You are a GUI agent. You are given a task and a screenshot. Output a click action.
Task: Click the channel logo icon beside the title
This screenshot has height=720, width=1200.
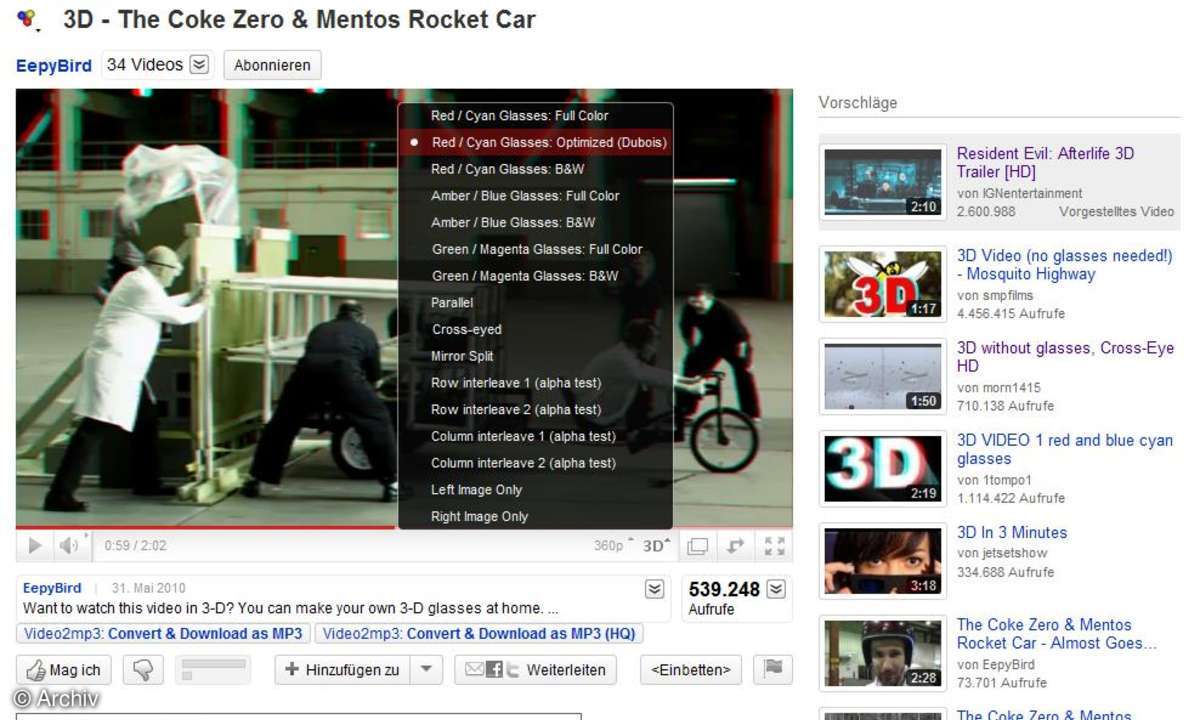pyautogui.click(x=28, y=18)
